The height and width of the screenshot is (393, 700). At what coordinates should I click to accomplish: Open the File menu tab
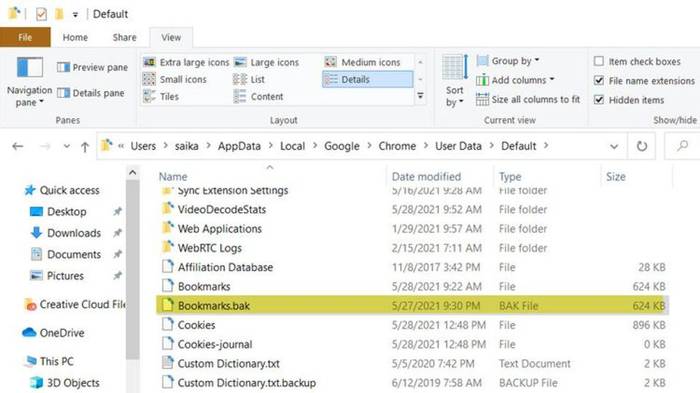click(25, 38)
